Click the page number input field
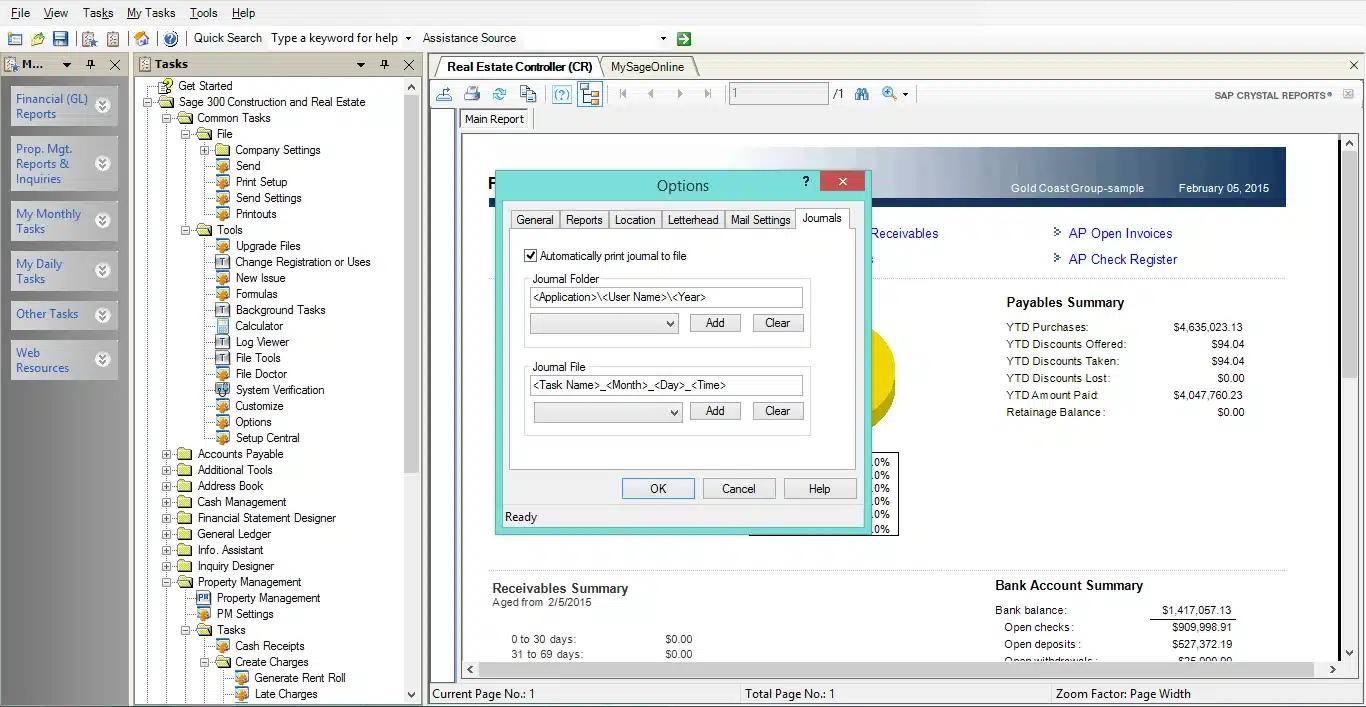 tap(778, 93)
